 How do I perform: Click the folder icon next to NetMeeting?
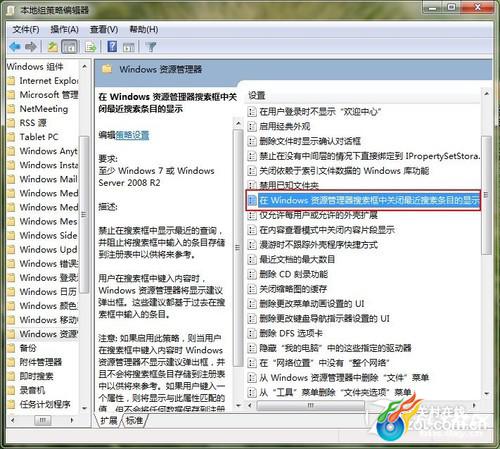click(11, 109)
